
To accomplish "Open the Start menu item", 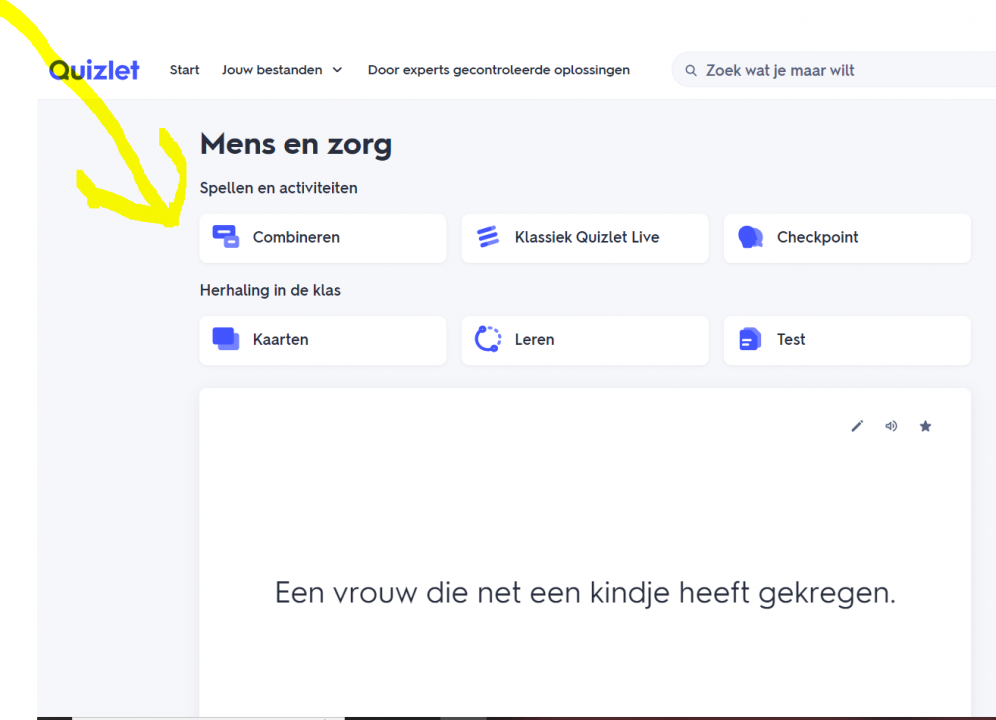I will click(x=184, y=70).
